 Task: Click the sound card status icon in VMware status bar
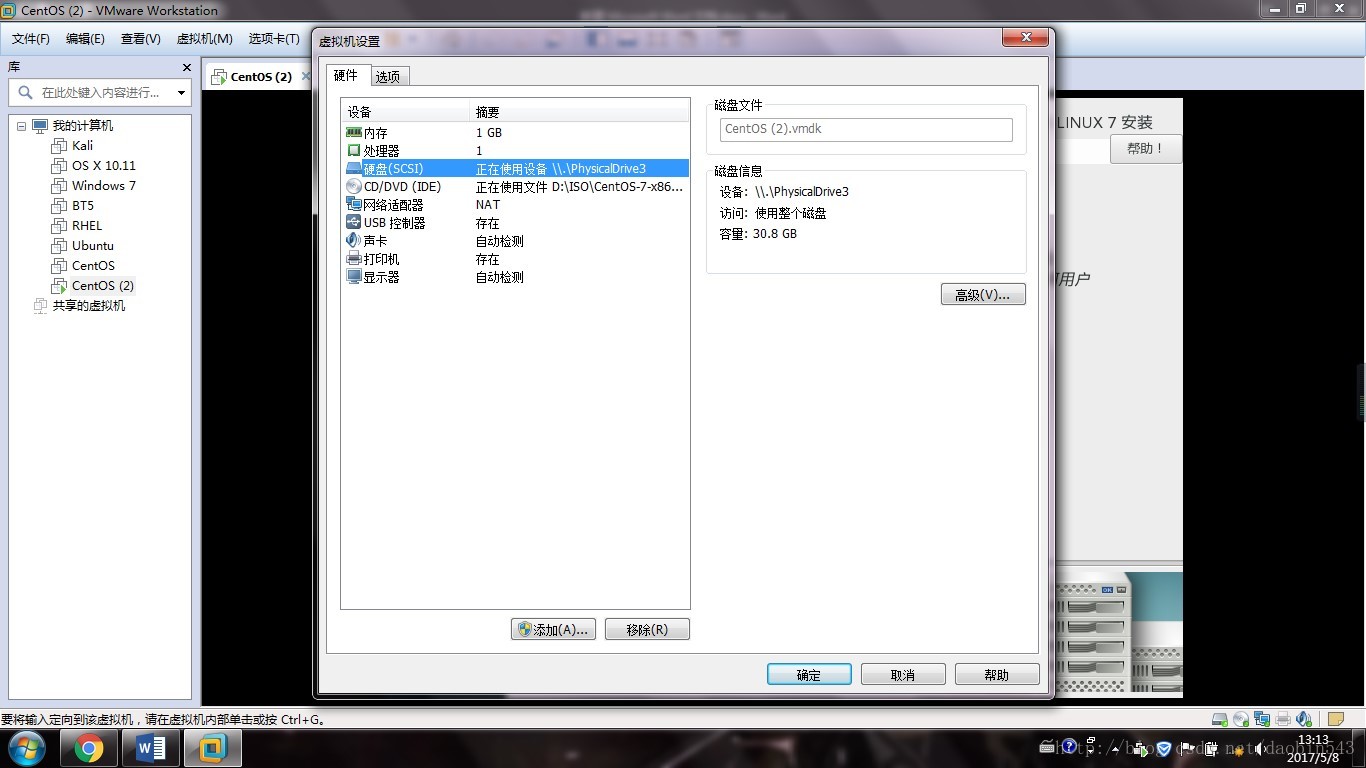tap(1304, 719)
